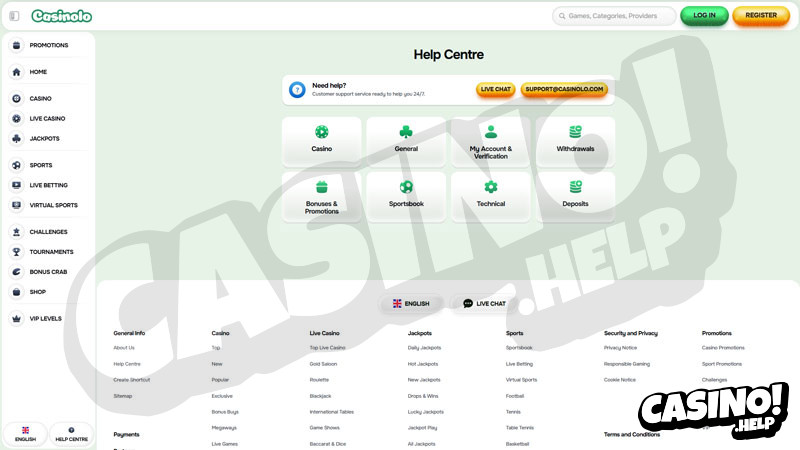Open the Deposits help category
This screenshot has height=450, width=800.
575,196
